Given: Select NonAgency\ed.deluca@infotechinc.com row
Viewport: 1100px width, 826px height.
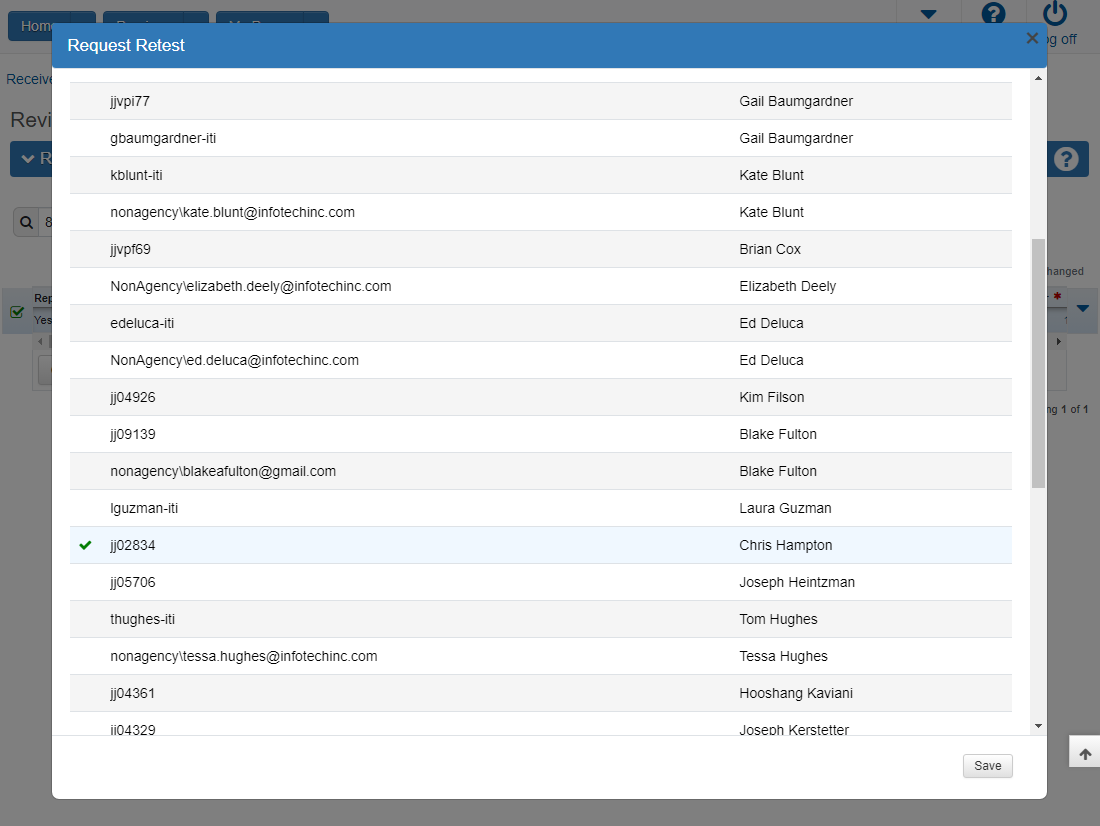Looking at the screenshot, I should (x=541, y=360).
